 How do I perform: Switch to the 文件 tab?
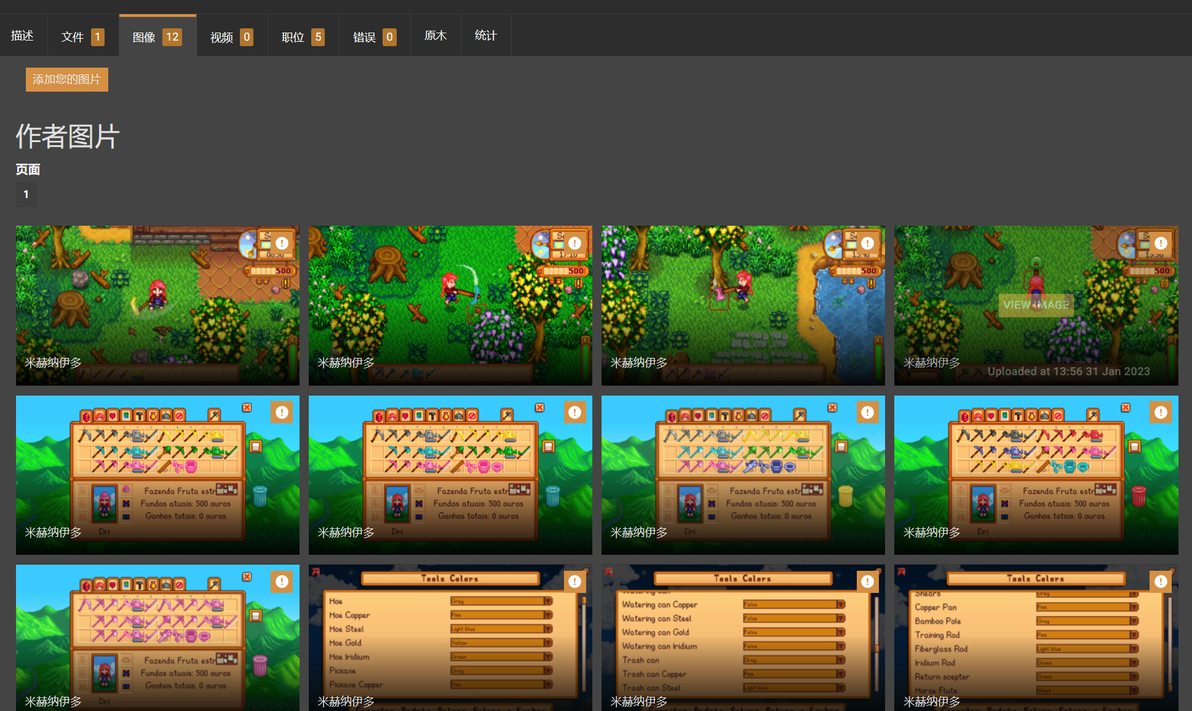tap(83, 36)
